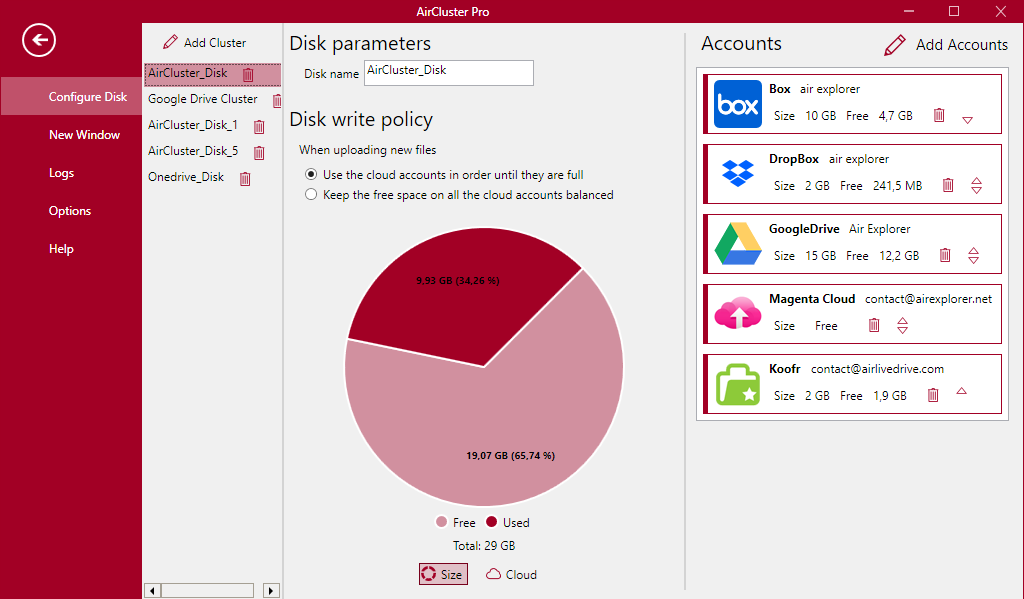Open Options in the sidebar
The height and width of the screenshot is (599, 1024).
[70, 211]
